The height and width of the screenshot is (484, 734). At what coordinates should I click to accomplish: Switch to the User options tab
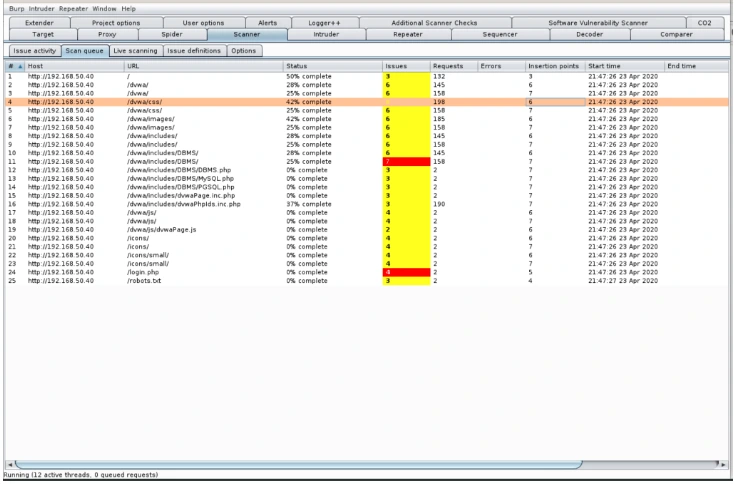[204, 22]
